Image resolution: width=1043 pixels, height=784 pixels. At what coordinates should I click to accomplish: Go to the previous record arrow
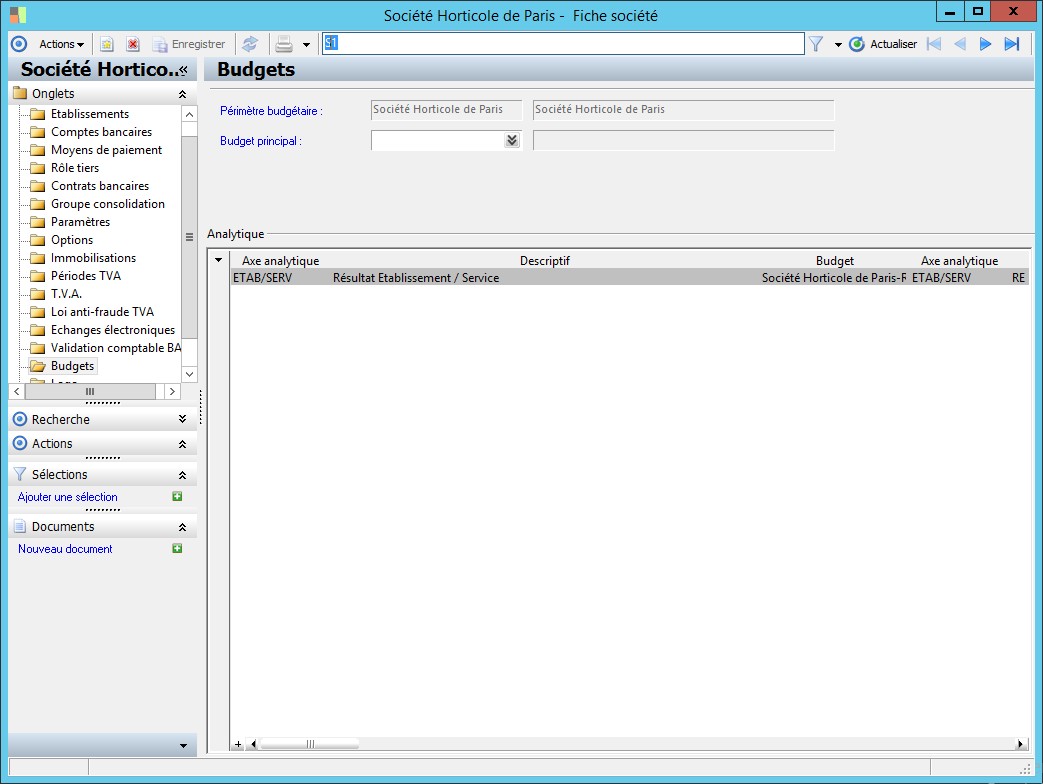point(960,44)
